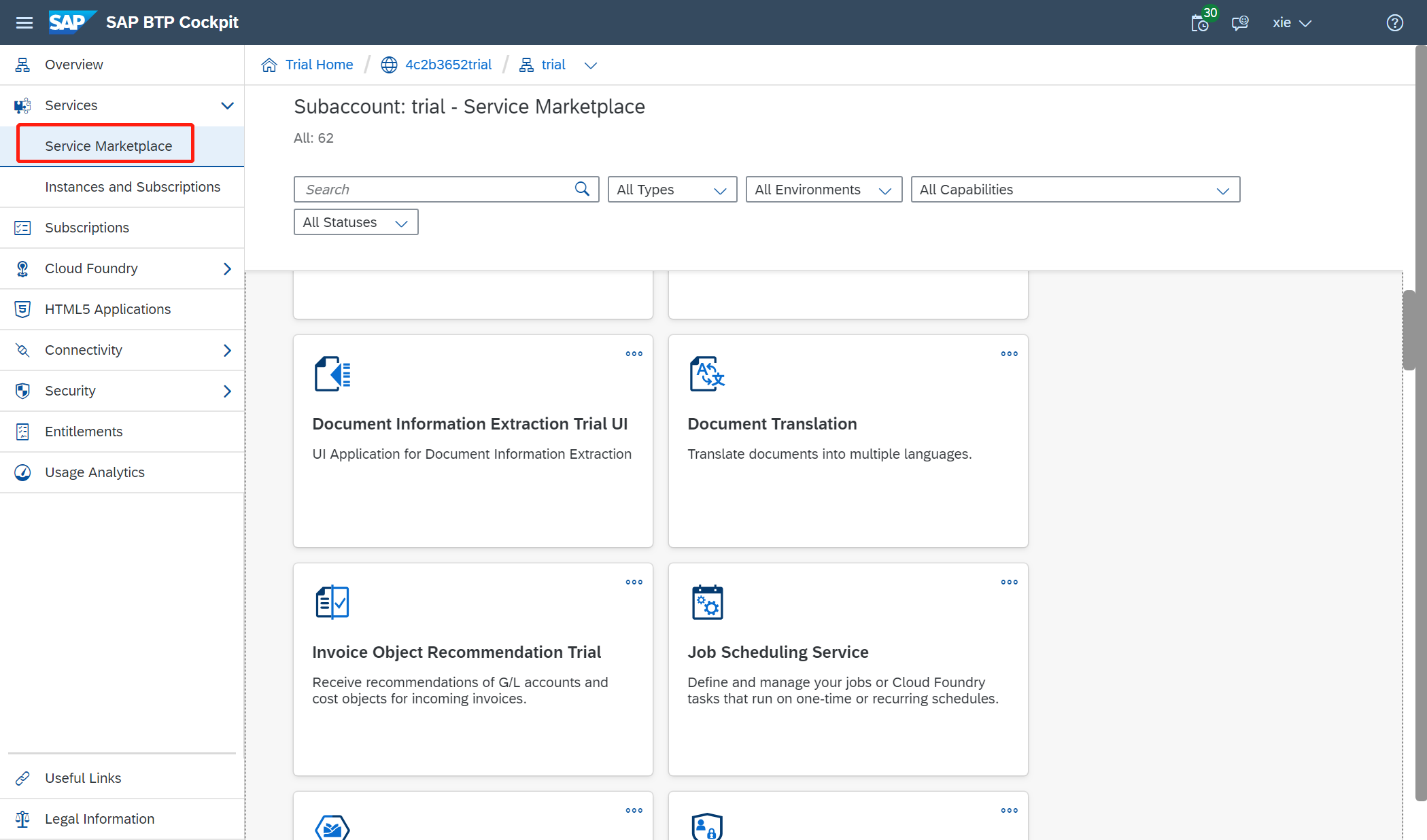Expand the Cloud Foundry menu section
1427x840 pixels.
coord(227,268)
